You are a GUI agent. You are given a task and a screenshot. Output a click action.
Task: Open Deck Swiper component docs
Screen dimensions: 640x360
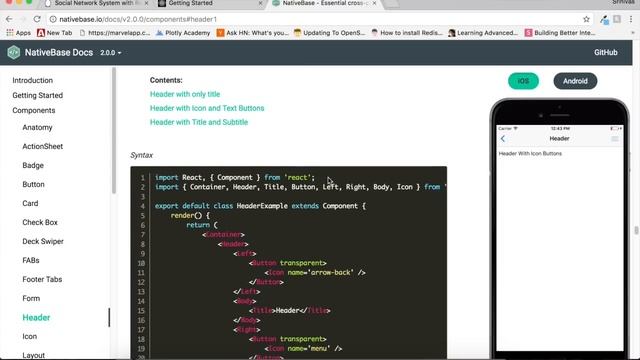[43, 241]
